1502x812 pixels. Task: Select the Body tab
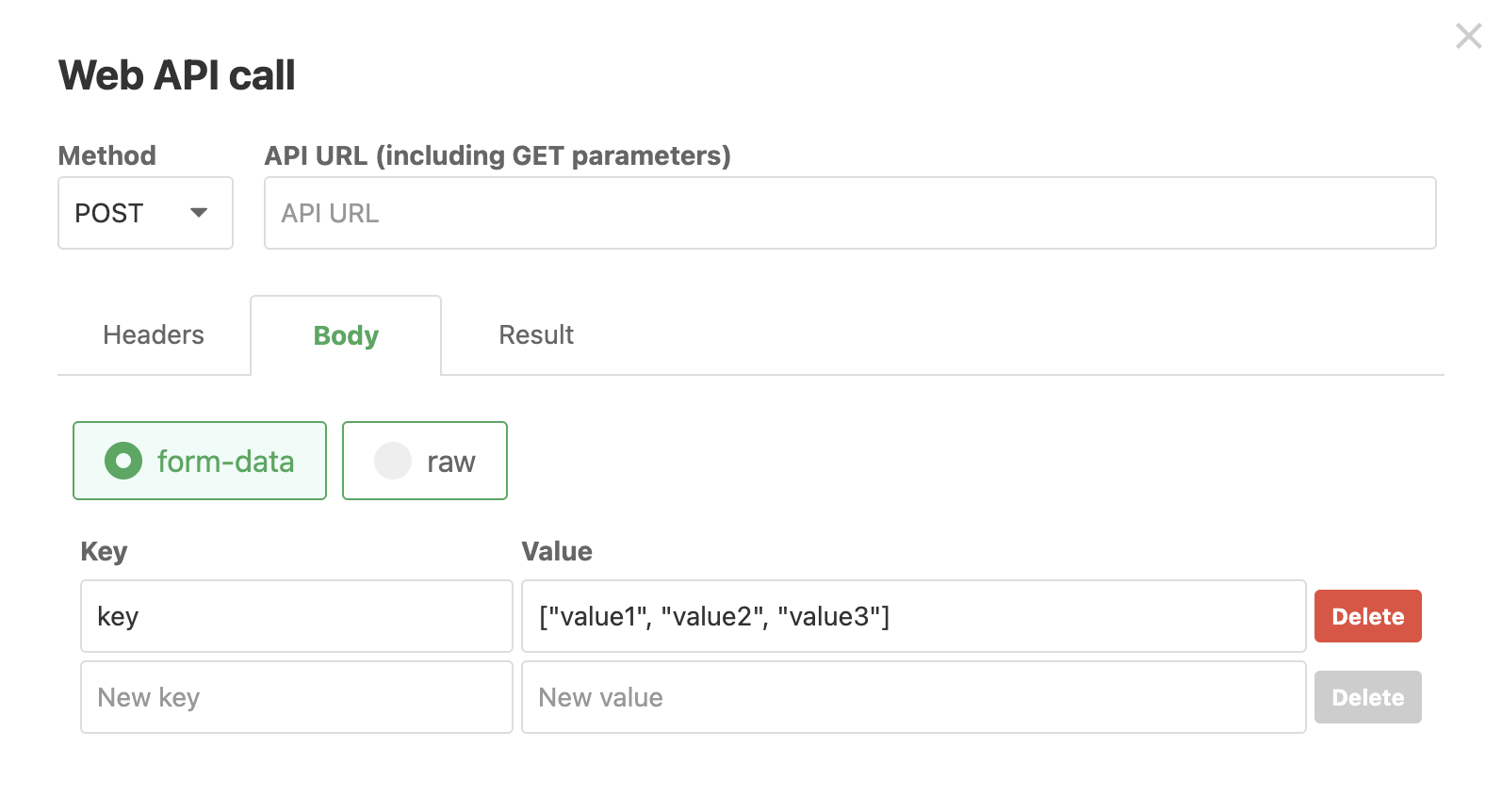[x=346, y=335]
